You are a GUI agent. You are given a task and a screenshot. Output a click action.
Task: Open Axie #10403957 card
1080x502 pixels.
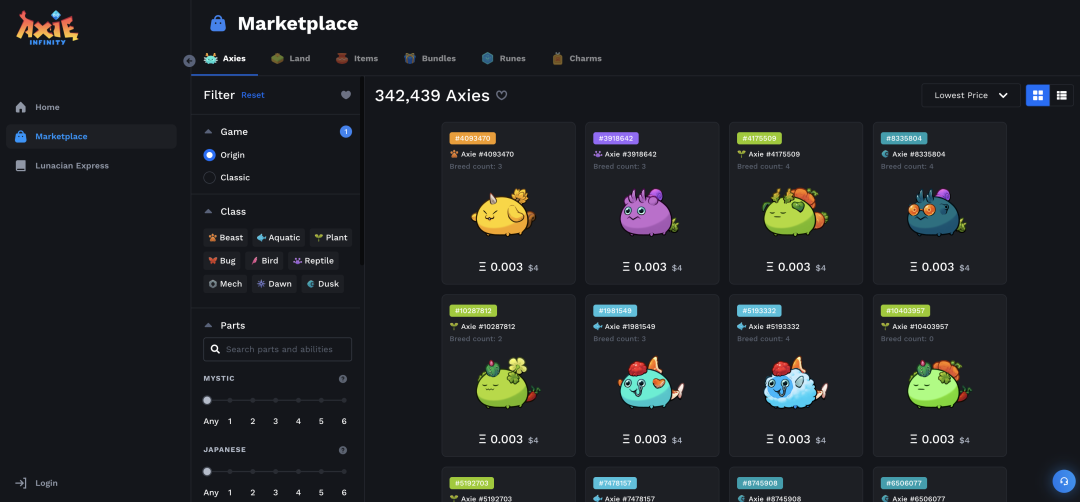point(939,376)
